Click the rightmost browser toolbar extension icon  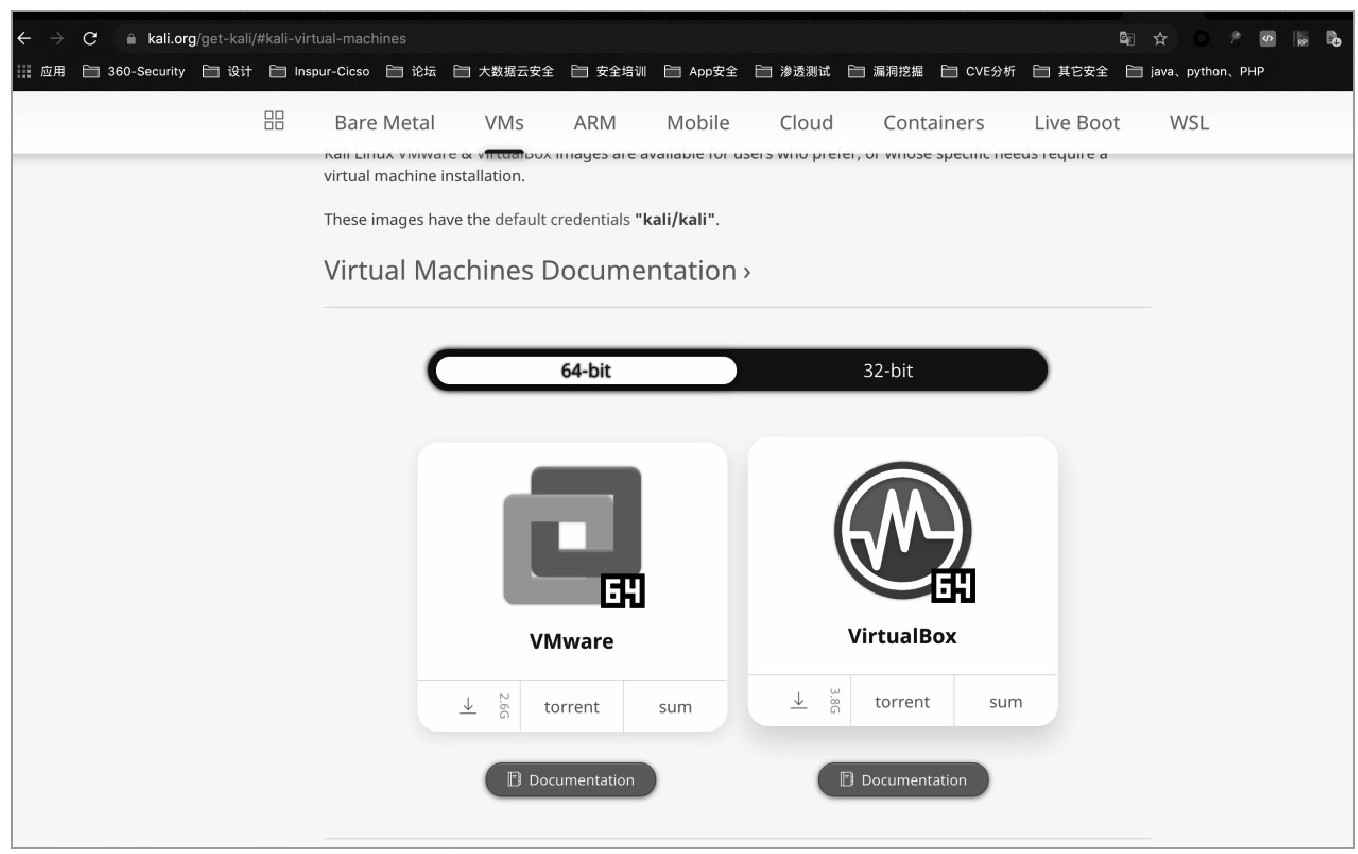1333,39
